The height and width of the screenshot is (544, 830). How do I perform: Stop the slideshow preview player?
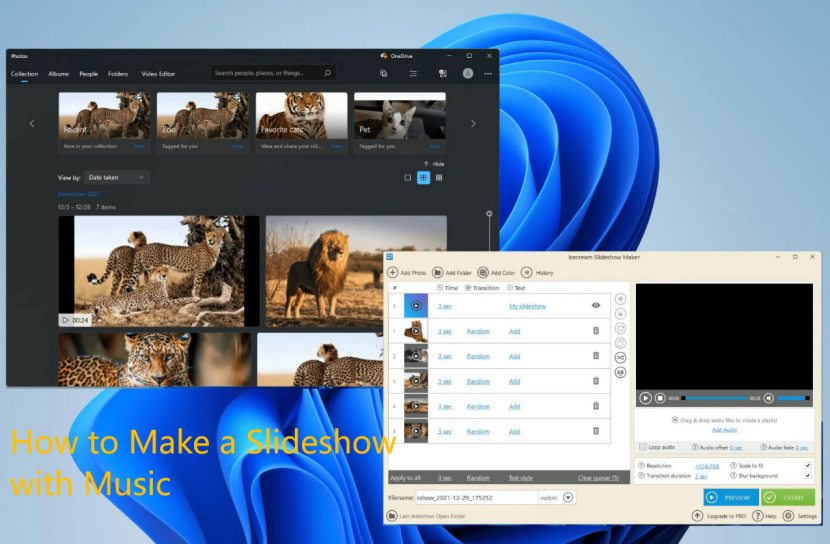pyautogui.click(x=660, y=398)
